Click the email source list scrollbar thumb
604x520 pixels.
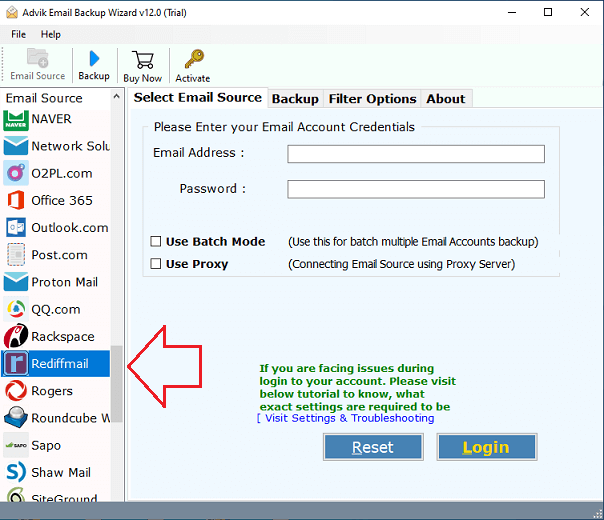pyautogui.click(x=116, y=384)
